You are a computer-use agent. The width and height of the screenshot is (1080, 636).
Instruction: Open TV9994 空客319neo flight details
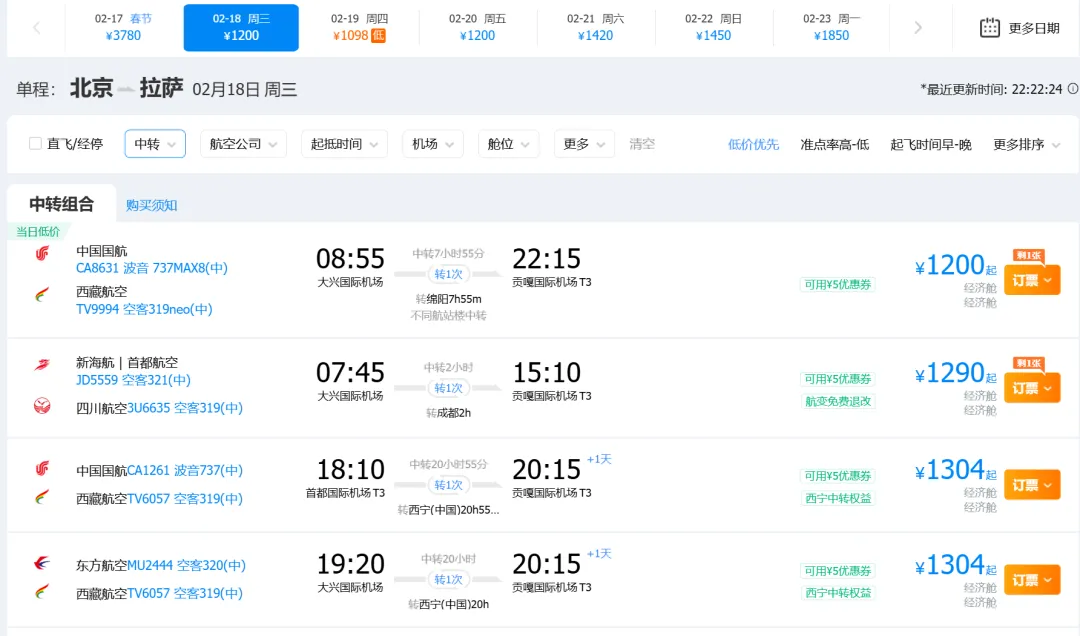[x=144, y=309]
